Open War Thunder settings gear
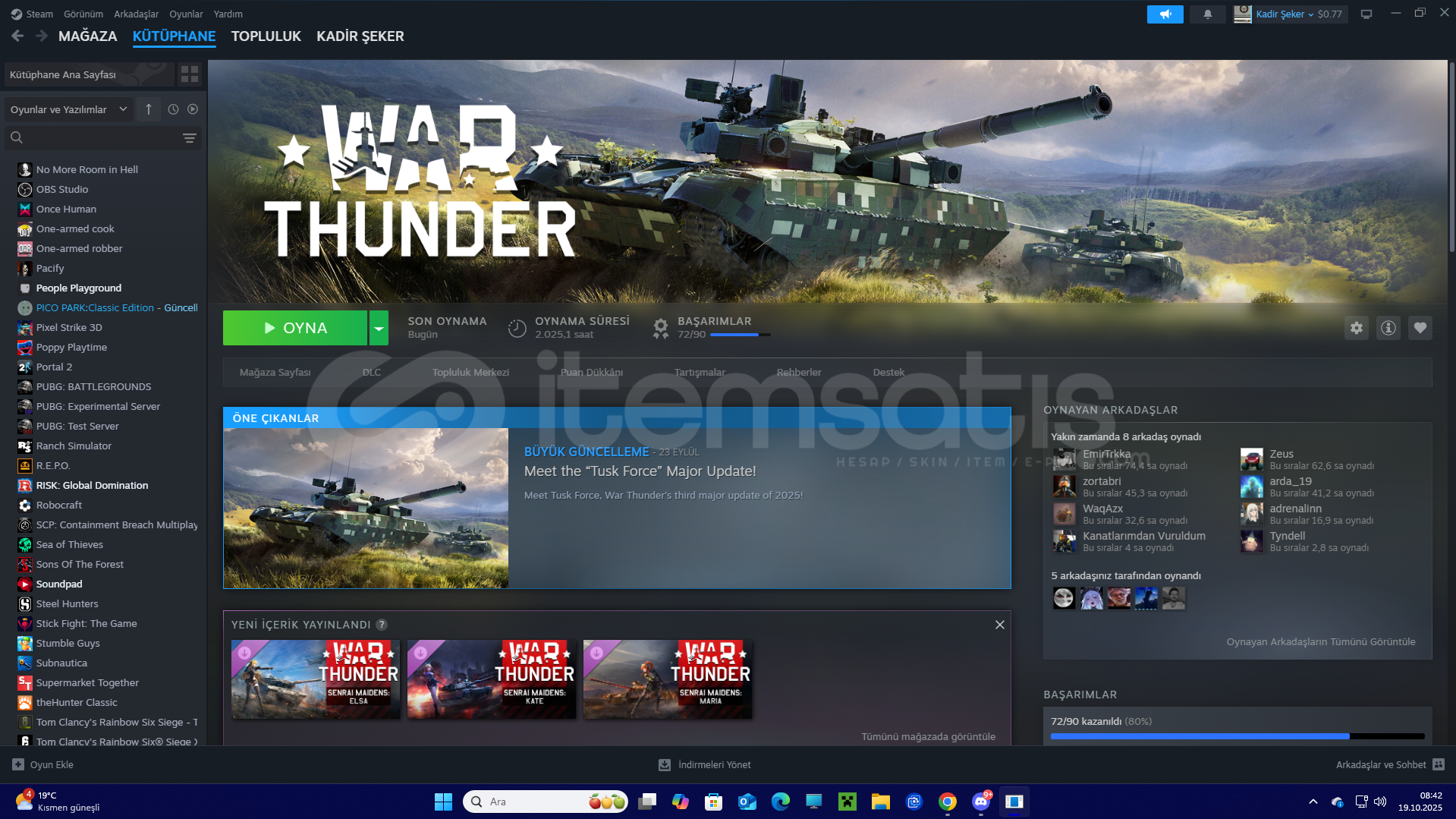The width and height of the screenshot is (1456, 819). click(1356, 328)
